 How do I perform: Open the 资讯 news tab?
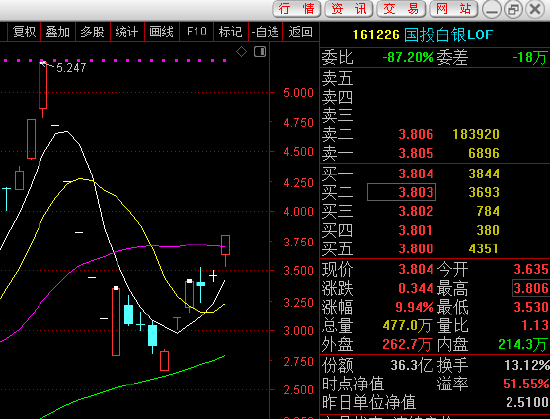click(x=349, y=9)
